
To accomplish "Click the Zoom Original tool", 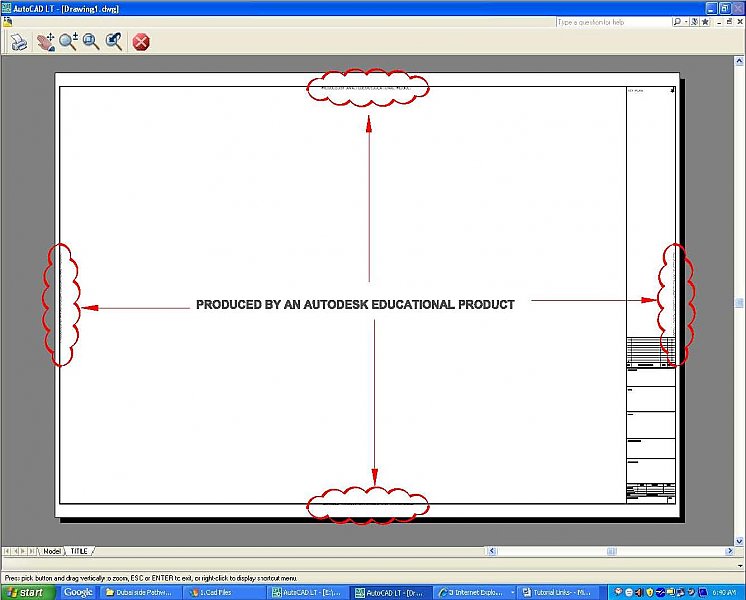I will [114, 41].
